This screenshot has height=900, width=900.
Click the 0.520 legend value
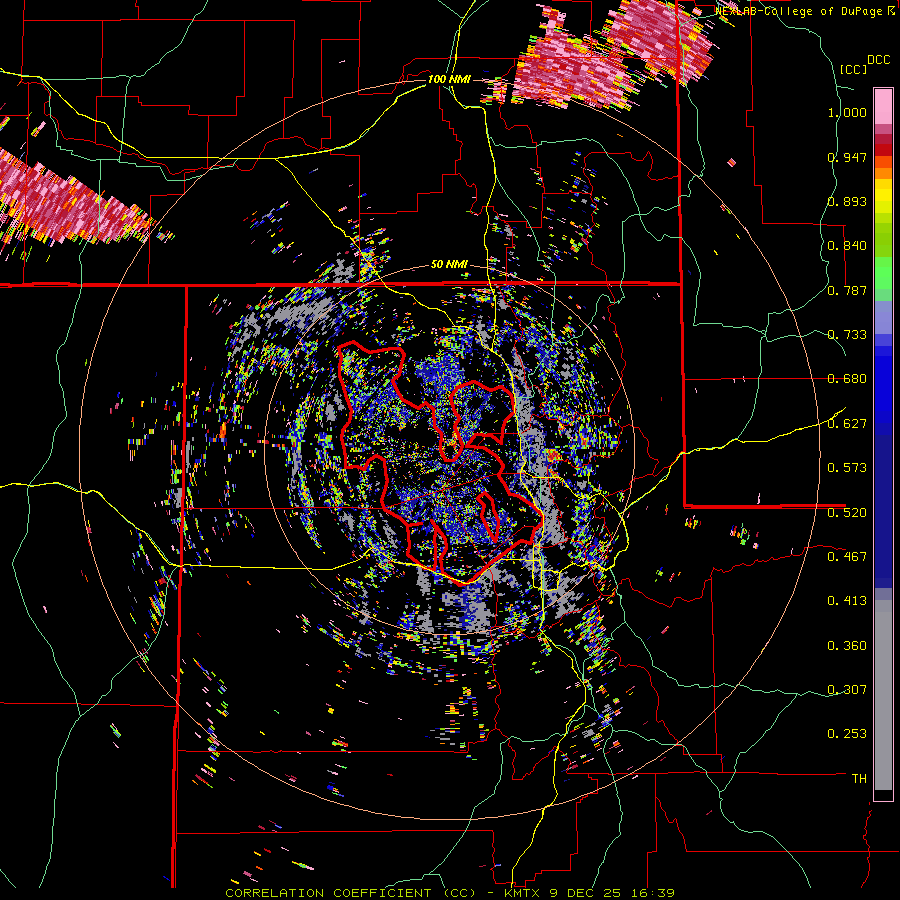(x=847, y=512)
